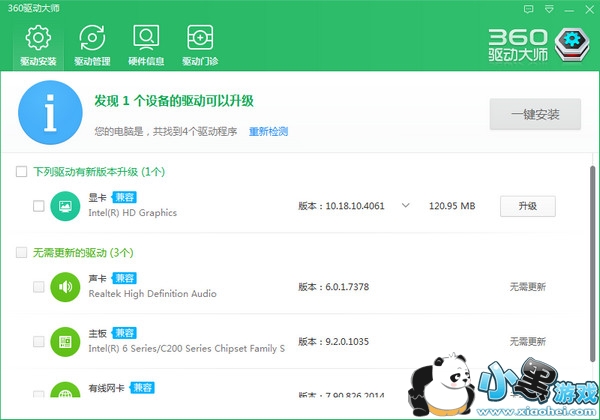Minimize the 360驱动大师 window
This screenshot has width=600, height=420.
pos(569,10)
